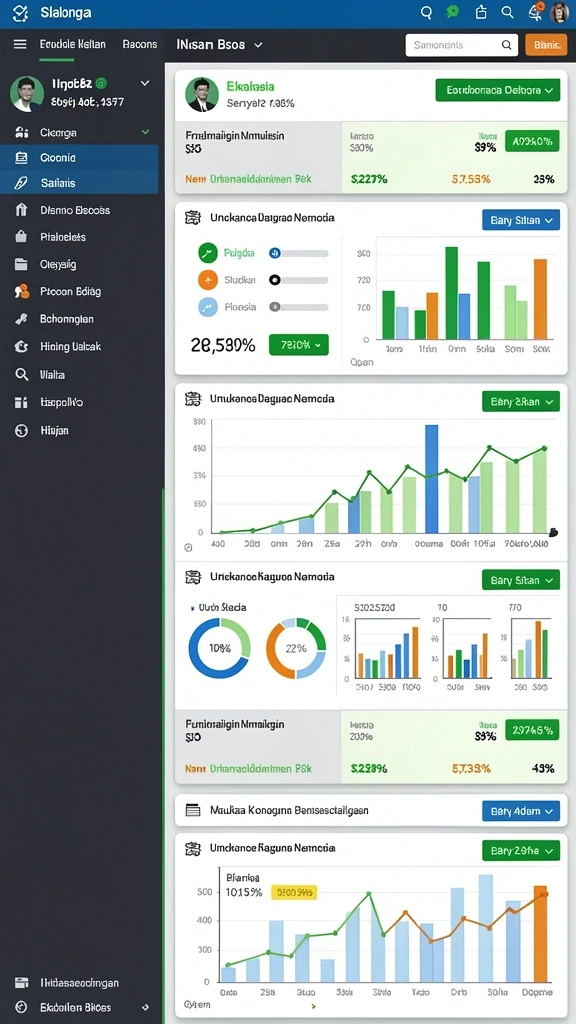Viewport: 576px width, 1024px height.
Task: Toggle the Studkar slider switch
Action: click(x=298, y=280)
